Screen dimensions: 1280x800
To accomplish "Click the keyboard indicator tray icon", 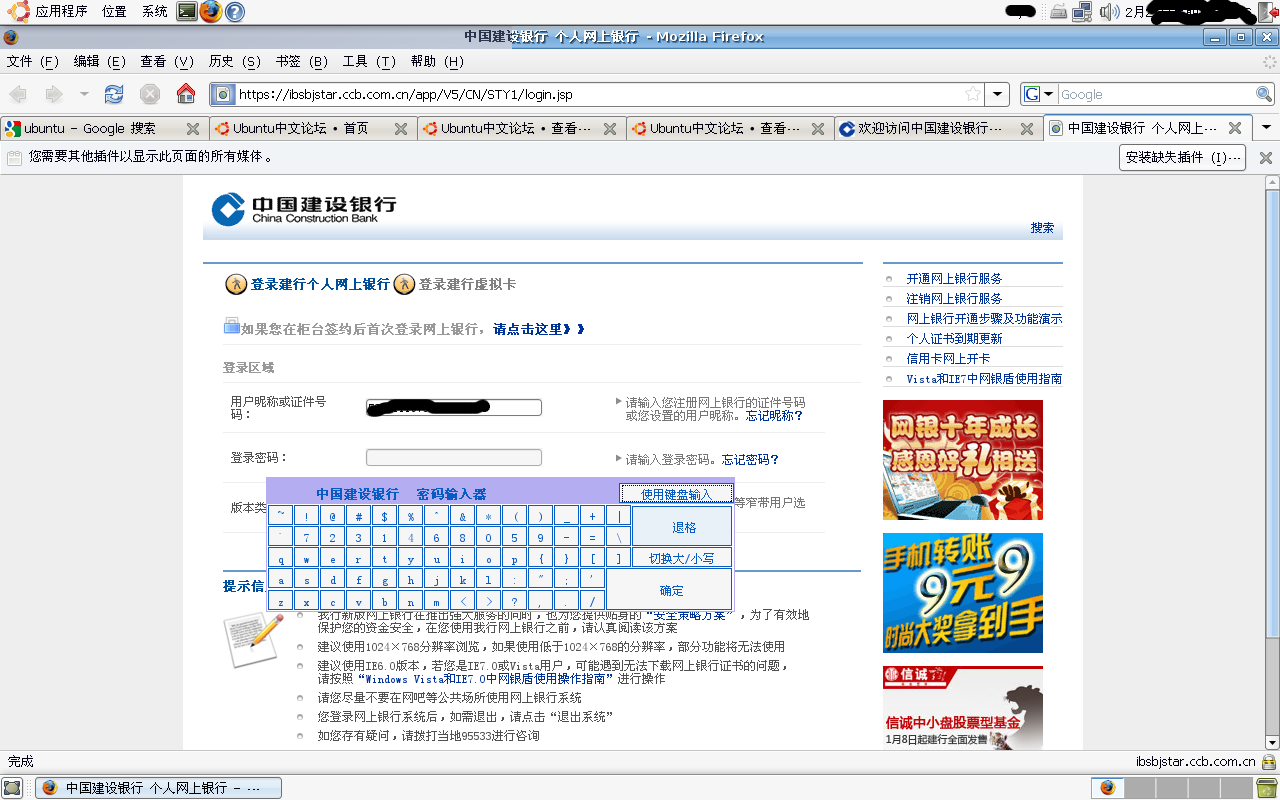I will point(1059,12).
